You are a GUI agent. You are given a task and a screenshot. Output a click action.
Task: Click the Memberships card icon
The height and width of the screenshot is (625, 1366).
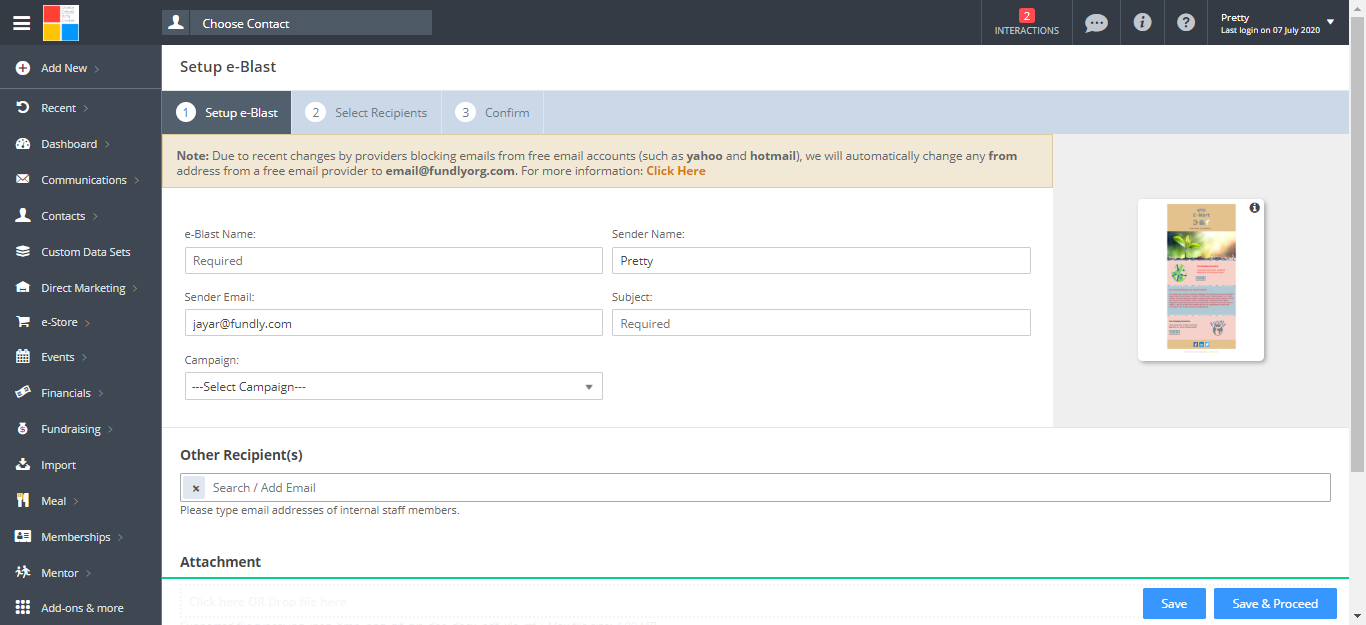click(x=22, y=537)
